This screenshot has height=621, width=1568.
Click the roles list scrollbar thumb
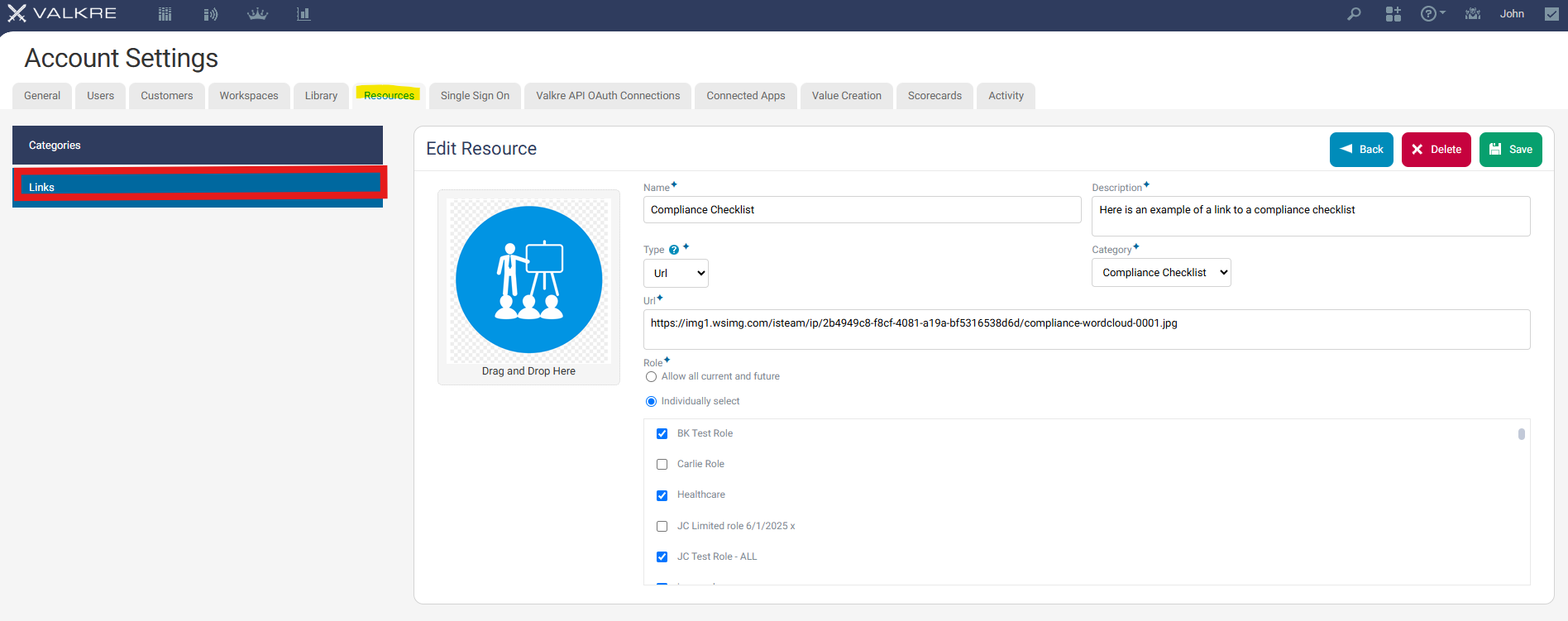1522,434
